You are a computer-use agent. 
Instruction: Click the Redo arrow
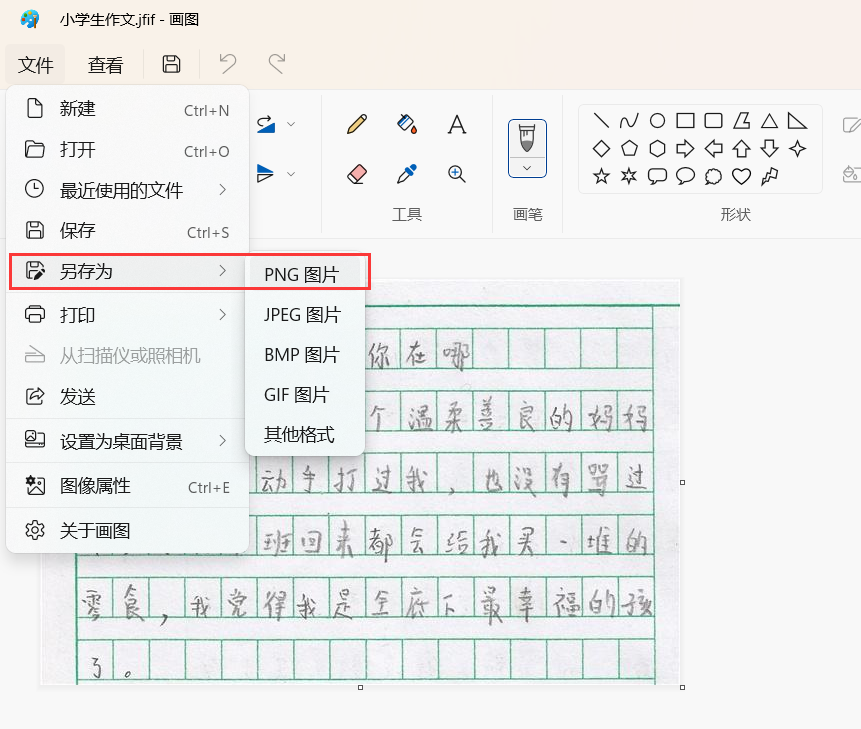277,64
